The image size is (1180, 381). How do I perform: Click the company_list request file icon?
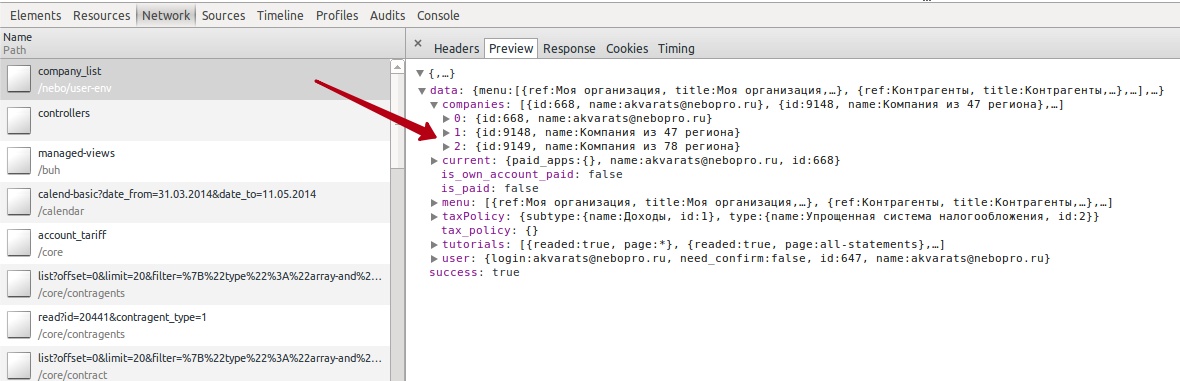(19, 79)
